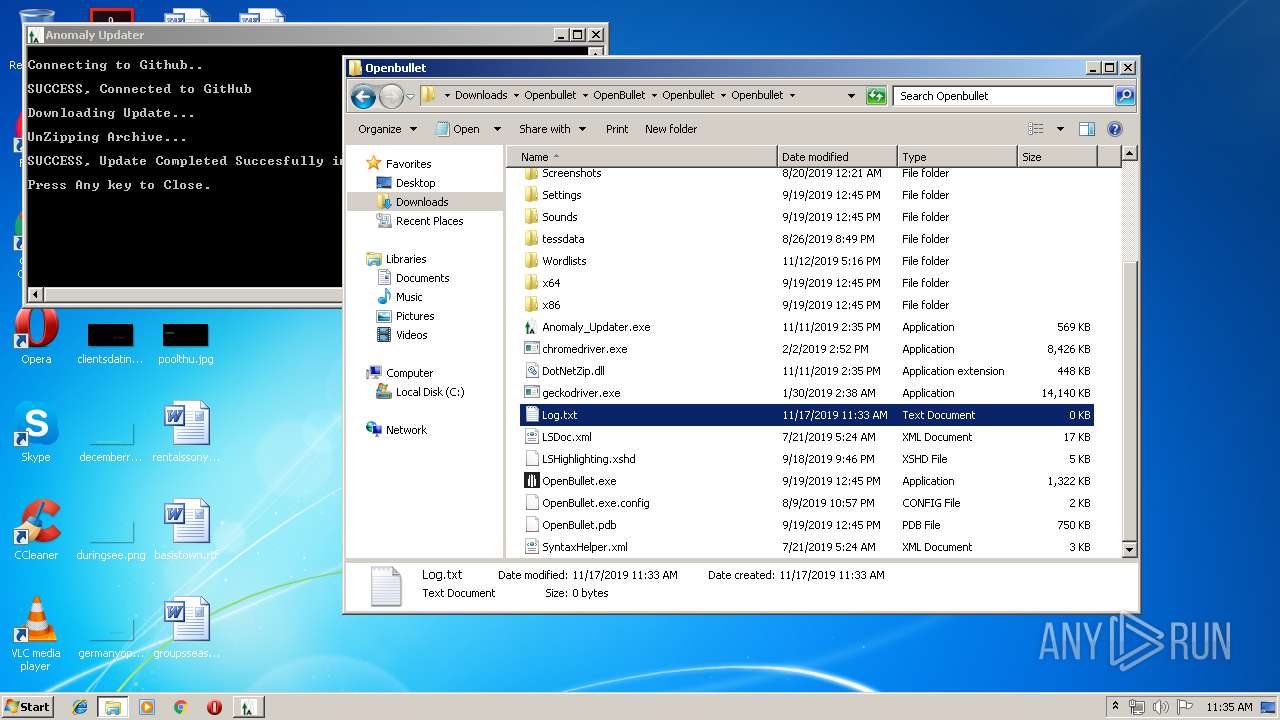Select the OpenBullet.exe application file
The image size is (1280, 720).
579,481
